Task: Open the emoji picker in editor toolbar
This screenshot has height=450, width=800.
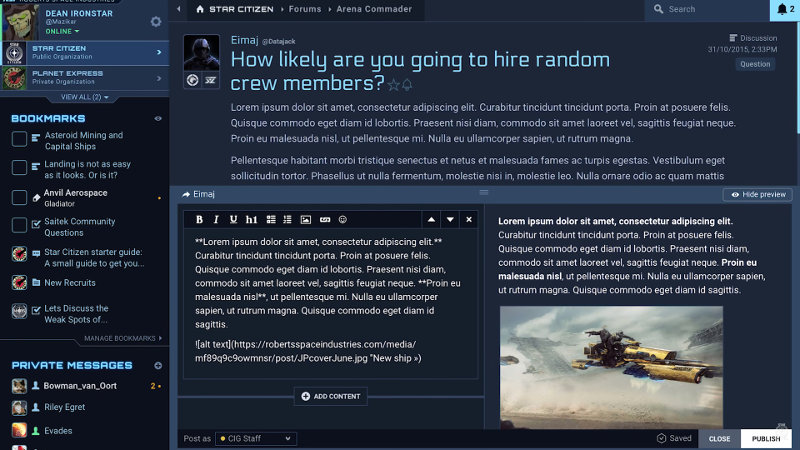Action: point(343,219)
